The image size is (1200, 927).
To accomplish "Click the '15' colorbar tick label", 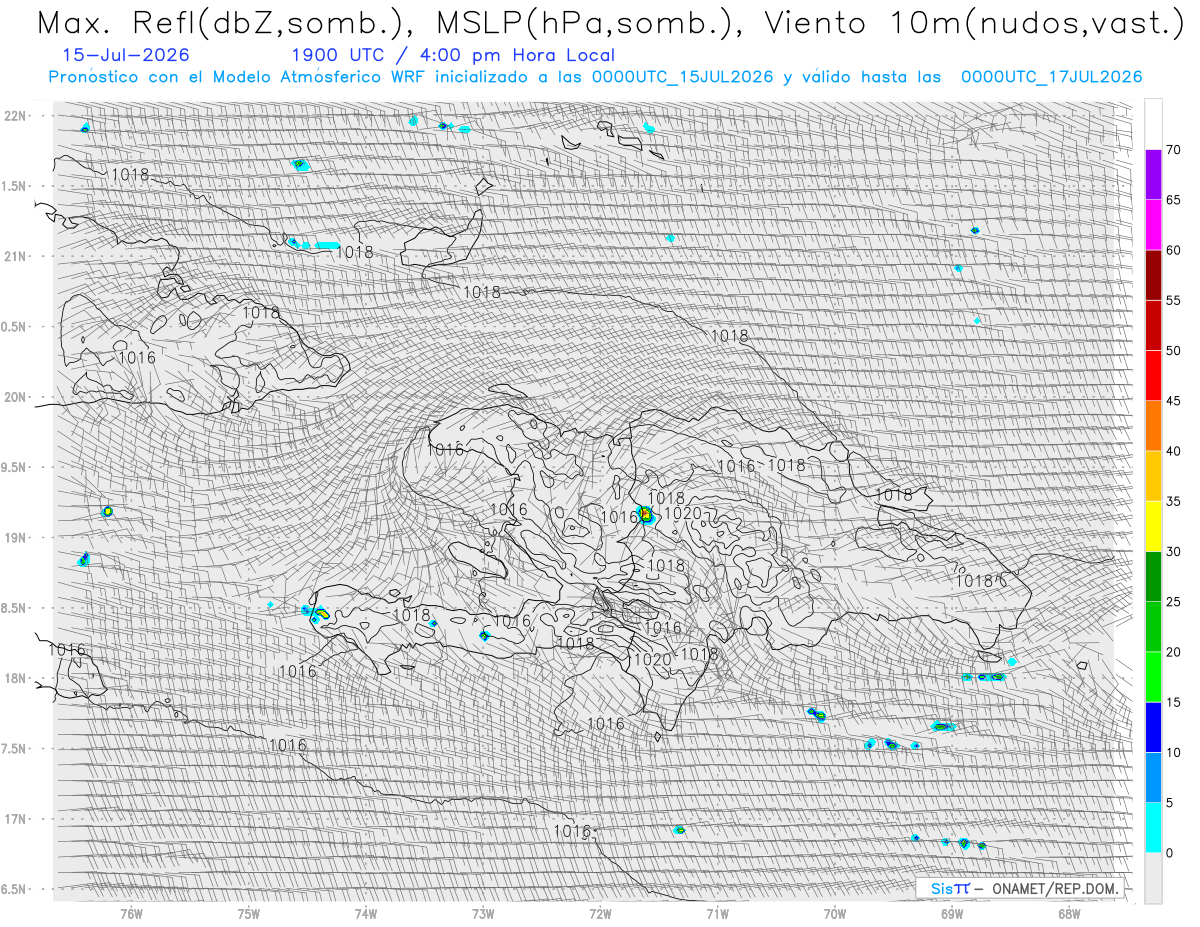I will coord(1174,702).
